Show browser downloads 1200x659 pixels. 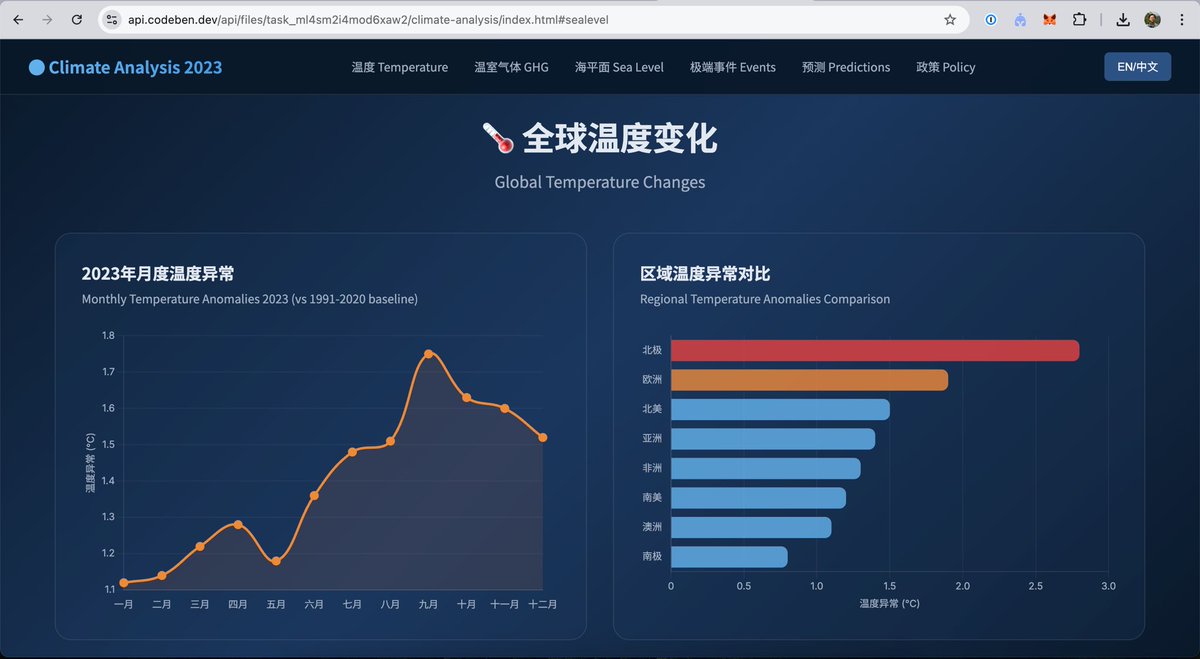(x=1123, y=20)
